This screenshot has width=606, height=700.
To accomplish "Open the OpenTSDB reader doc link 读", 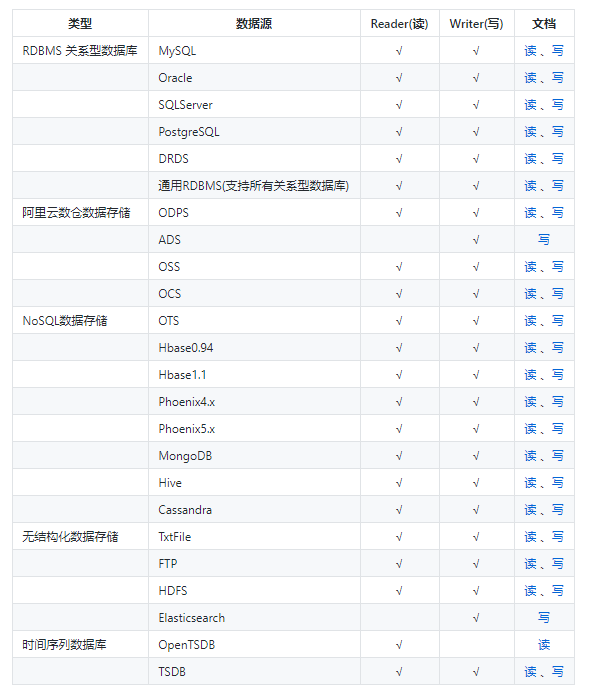I will (544, 645).
